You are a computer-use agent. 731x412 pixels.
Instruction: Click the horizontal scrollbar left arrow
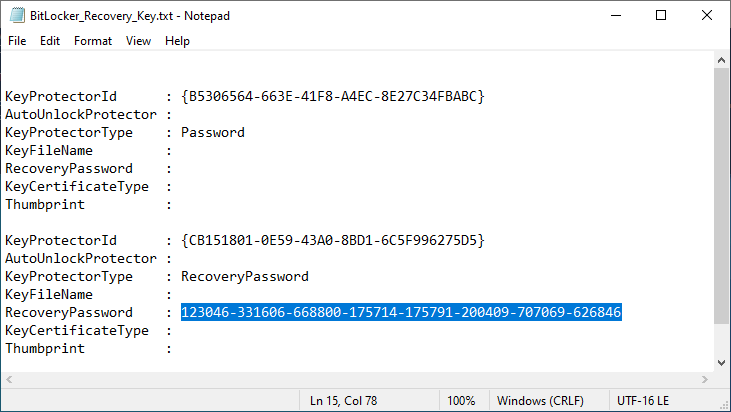click(x=9, y=380)
